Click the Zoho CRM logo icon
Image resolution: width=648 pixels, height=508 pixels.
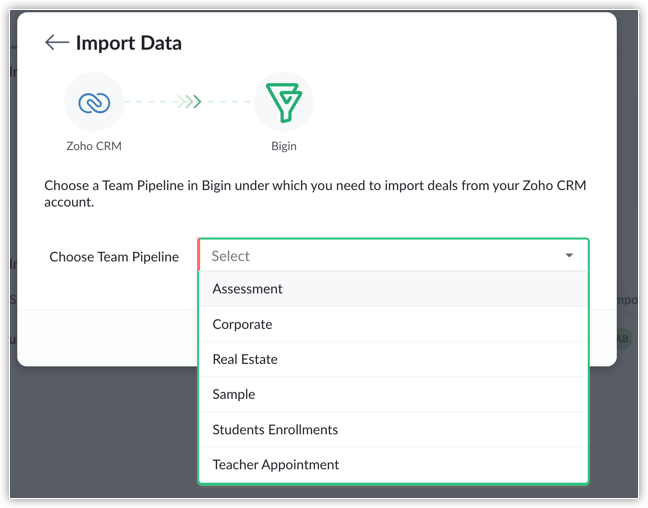pos(94,102)
